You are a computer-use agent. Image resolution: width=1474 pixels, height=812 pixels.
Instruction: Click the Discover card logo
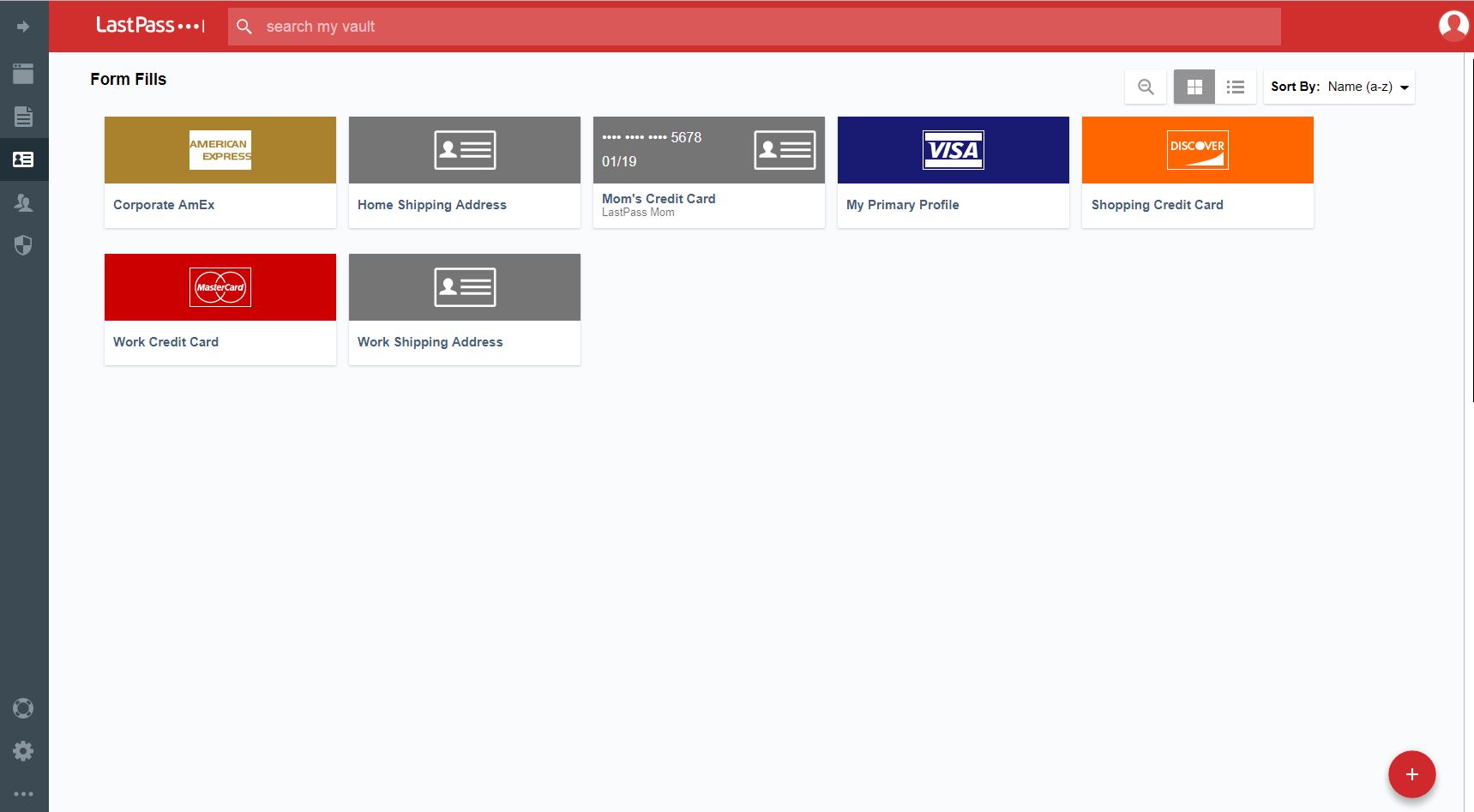pyautogui.click(x=1198, y=150)
